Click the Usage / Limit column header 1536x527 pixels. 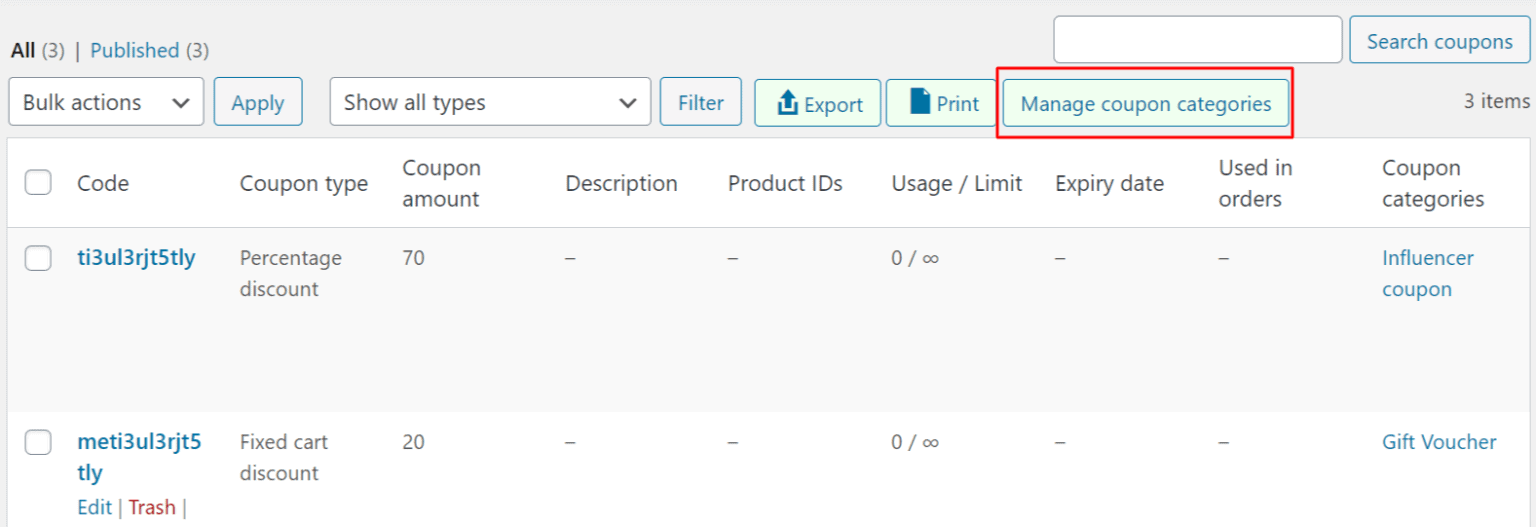tap(957, 183)
